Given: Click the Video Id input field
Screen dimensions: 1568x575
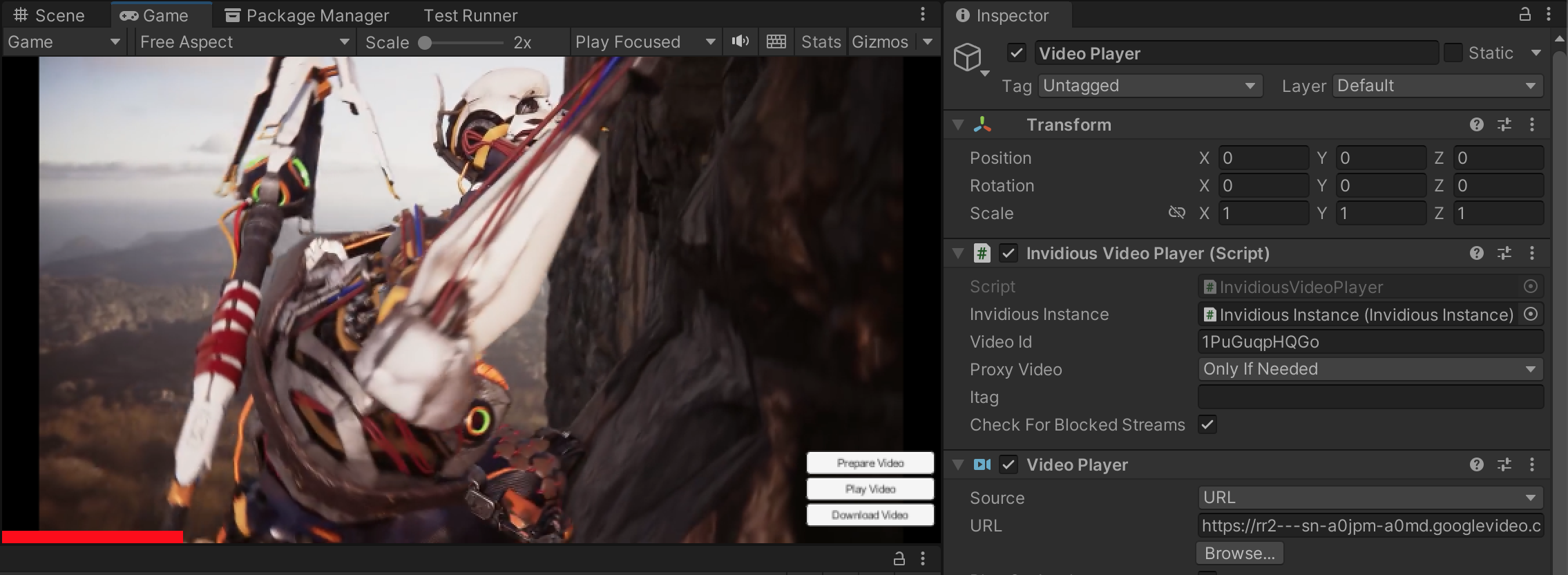Looking at the screenshot, I should [x=1370, y=341].
